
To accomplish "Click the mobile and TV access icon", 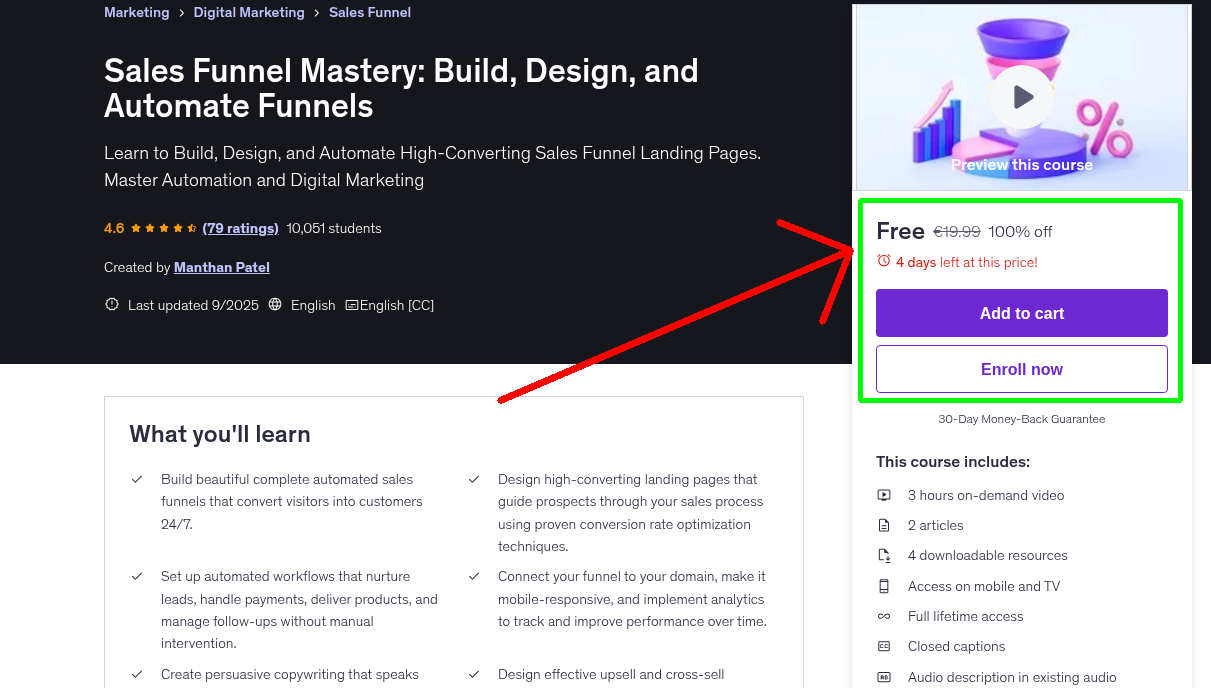I will [884, 585].
